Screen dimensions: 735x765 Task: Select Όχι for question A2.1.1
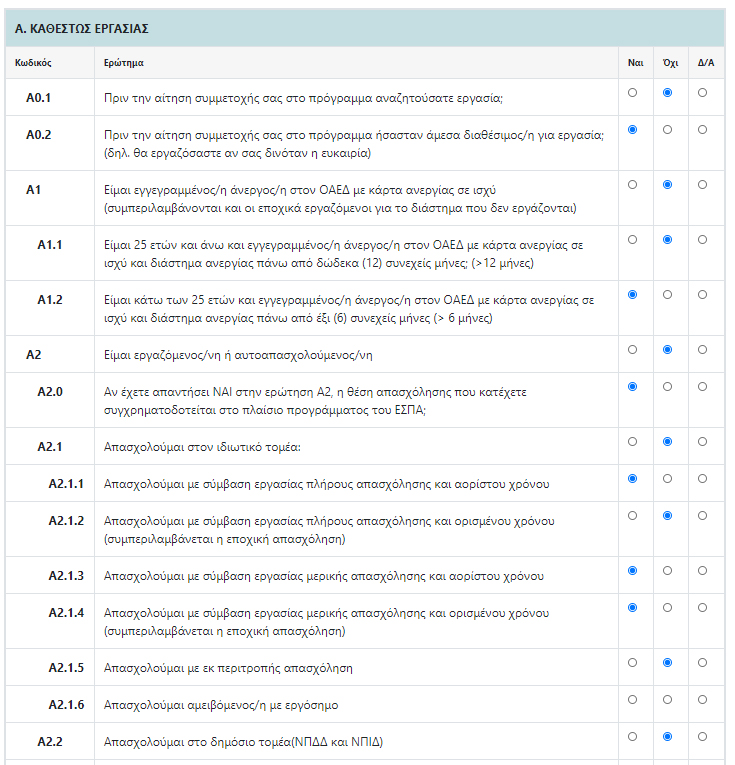point(668,479)
